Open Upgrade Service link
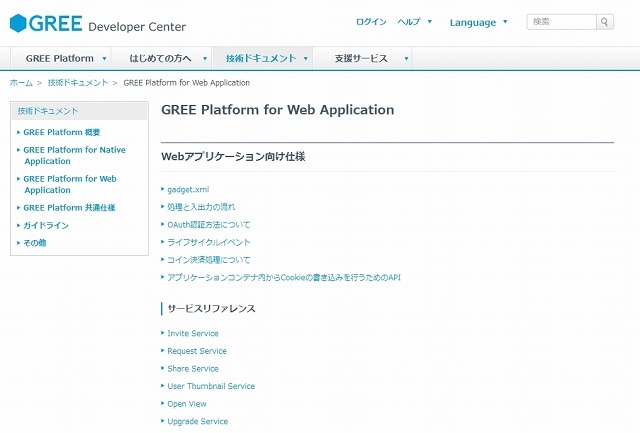The width and height of the screenshot is (640, 433). coord(198,421)
